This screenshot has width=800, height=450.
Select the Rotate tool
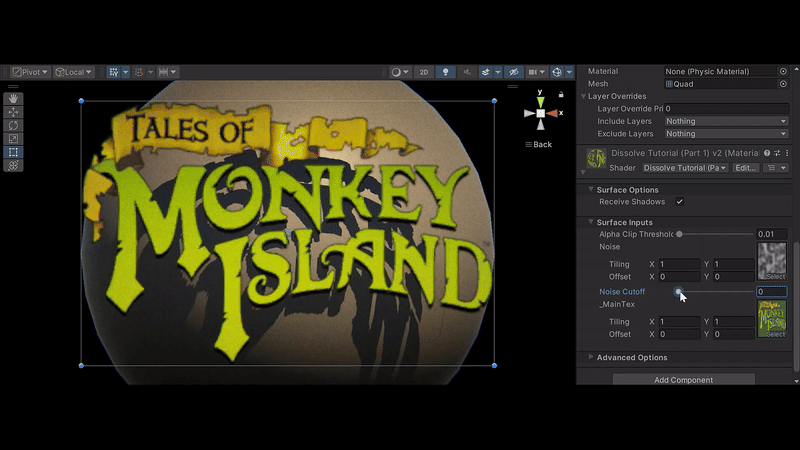coord(13,126)
